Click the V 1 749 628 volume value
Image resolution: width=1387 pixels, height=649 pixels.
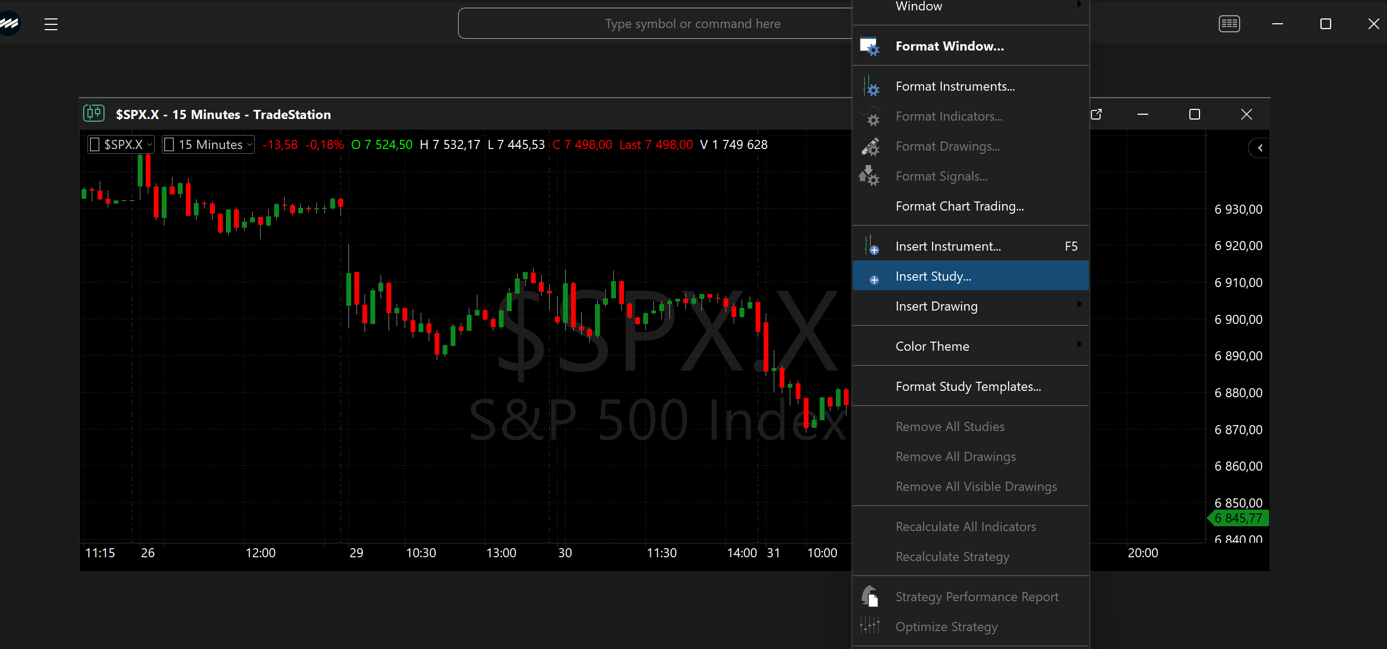point(734,144)
